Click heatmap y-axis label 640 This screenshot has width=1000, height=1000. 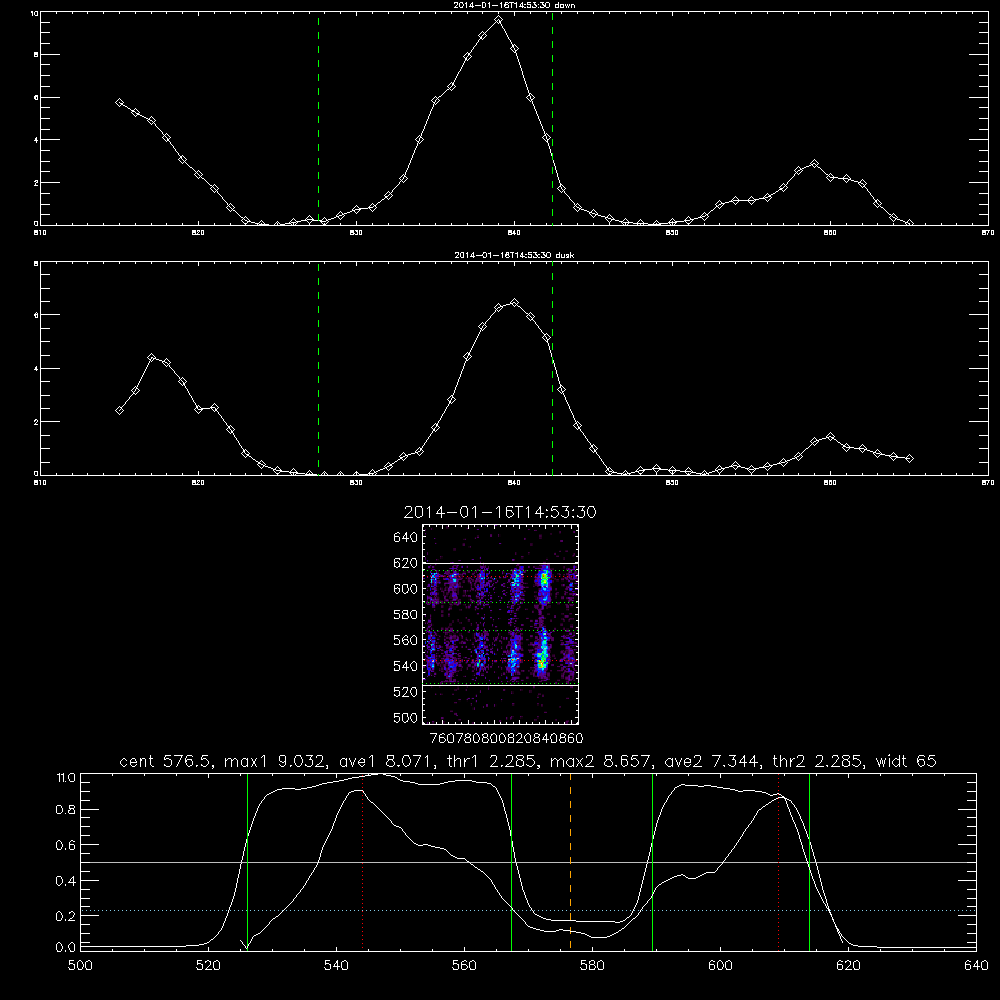tap(405, 538)
